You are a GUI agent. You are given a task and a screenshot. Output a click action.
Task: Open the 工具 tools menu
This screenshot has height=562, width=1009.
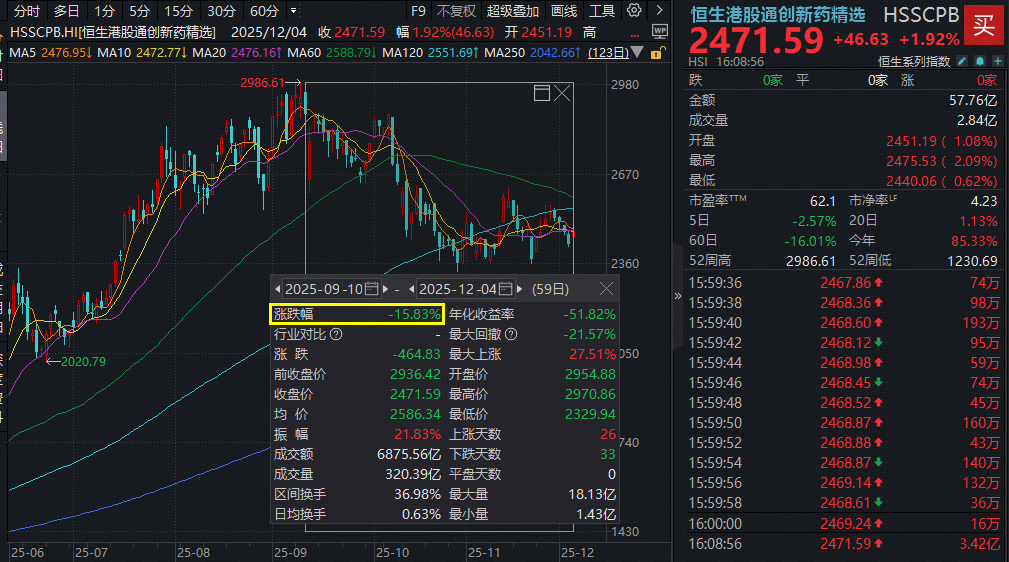click(x=602, y=11)
